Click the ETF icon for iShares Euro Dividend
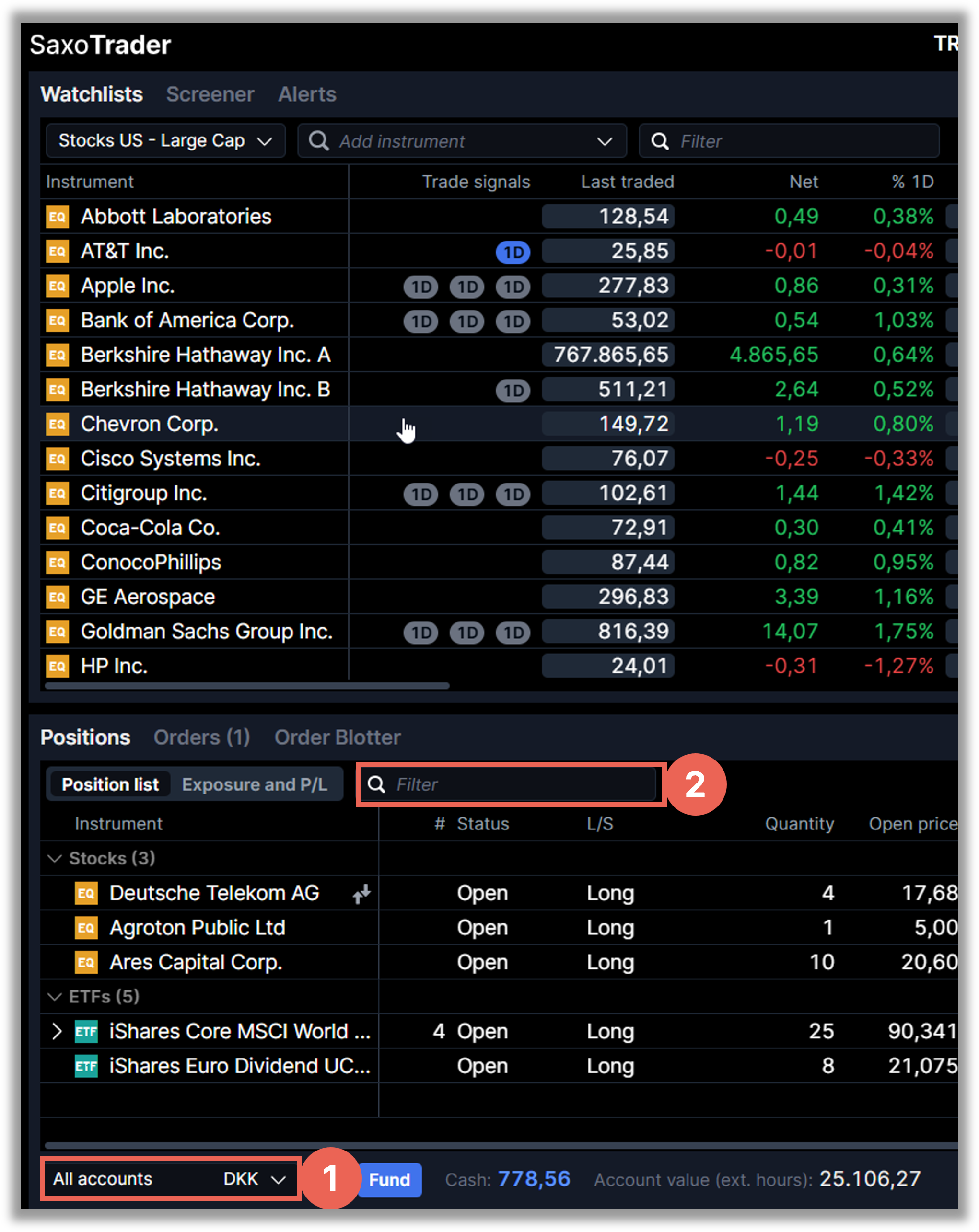Image resolution: width=979 pixels, height=1232 pixels. pos(86,1066)
